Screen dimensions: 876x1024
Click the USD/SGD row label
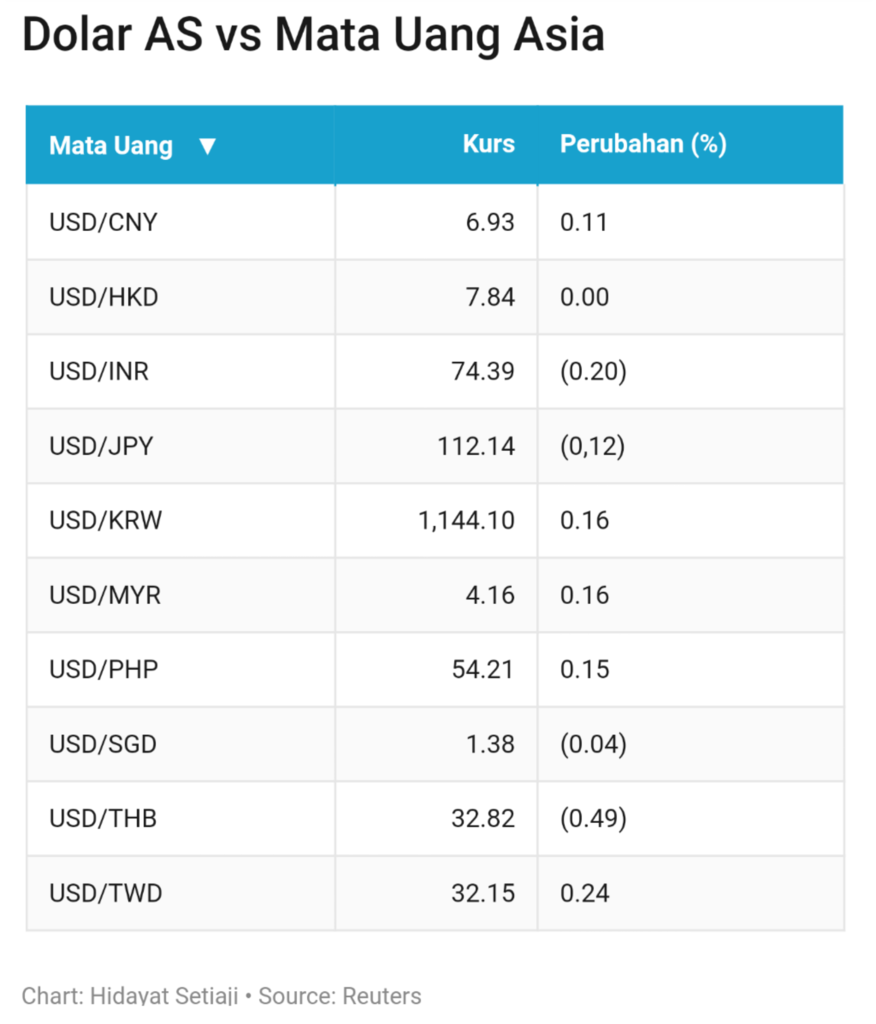103,745
